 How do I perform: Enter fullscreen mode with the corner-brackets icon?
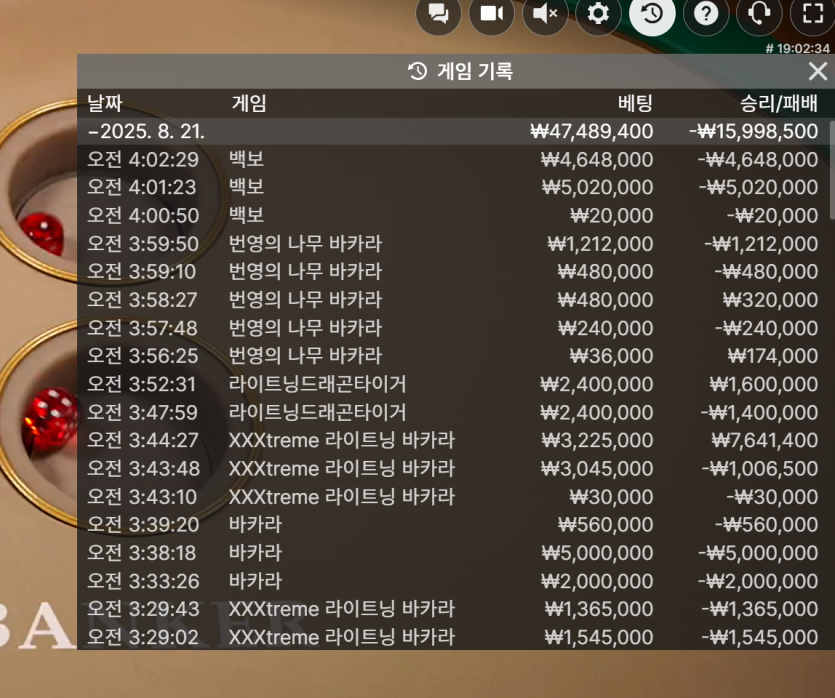(x=812, y=13)
